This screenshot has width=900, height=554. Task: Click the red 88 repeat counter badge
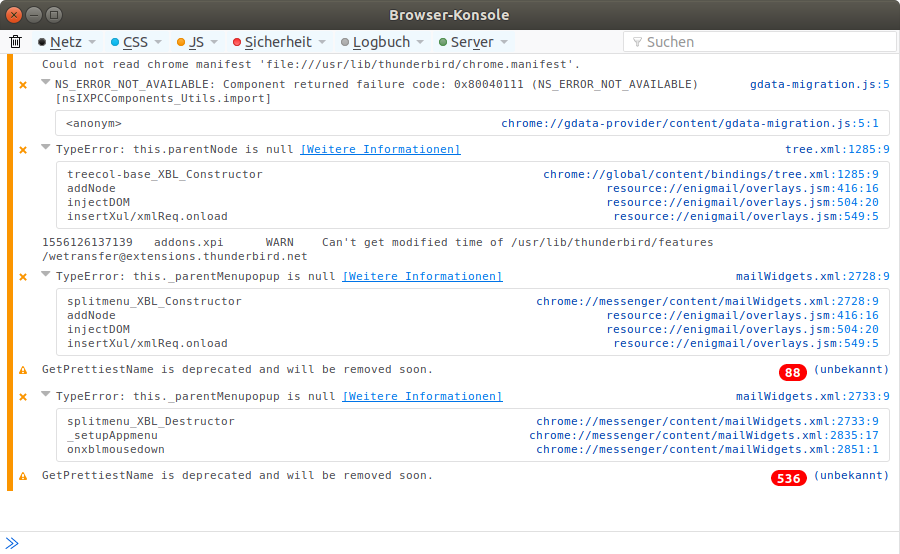(x=793, y=372)
